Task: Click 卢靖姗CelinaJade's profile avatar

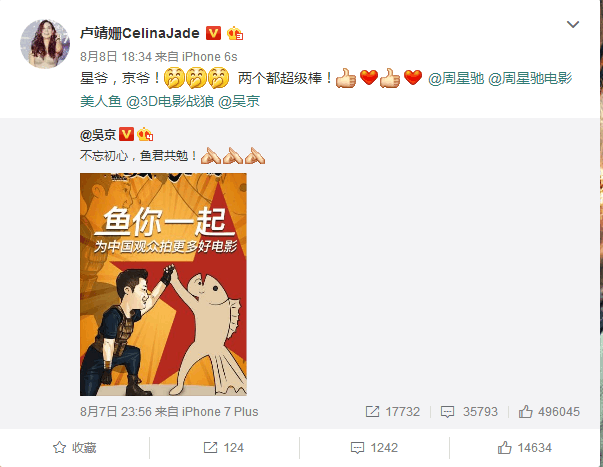Action: point(45,44)
